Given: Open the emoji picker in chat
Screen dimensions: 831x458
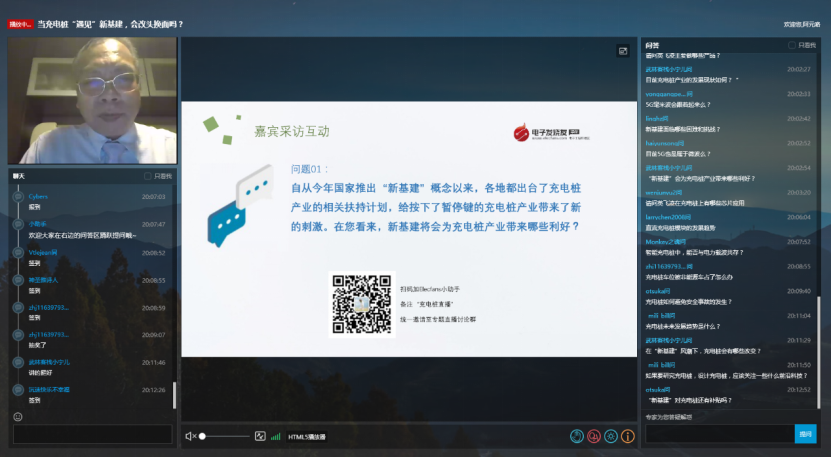Looking at the screenshot, I should pyautogui.click(x=18, y=416).
